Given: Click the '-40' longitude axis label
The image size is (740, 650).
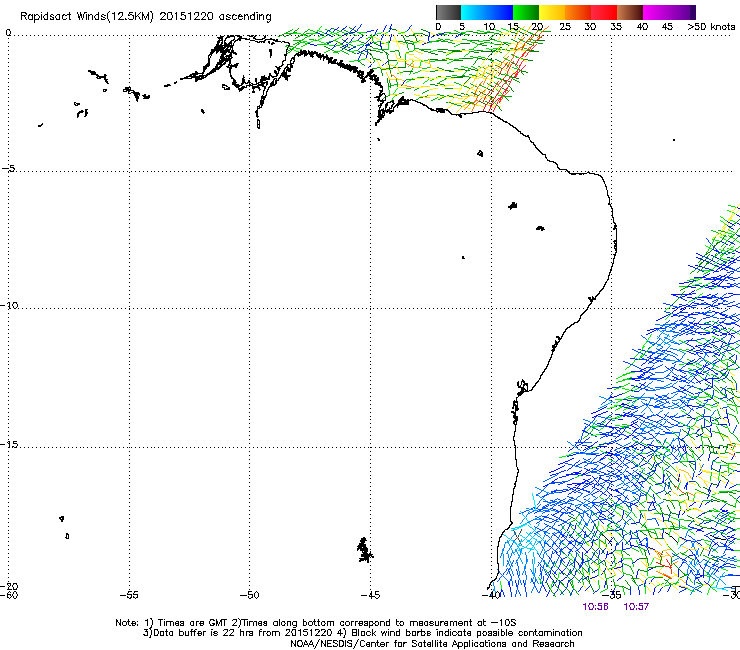Looking at the screenshot, I should (491, 595).
